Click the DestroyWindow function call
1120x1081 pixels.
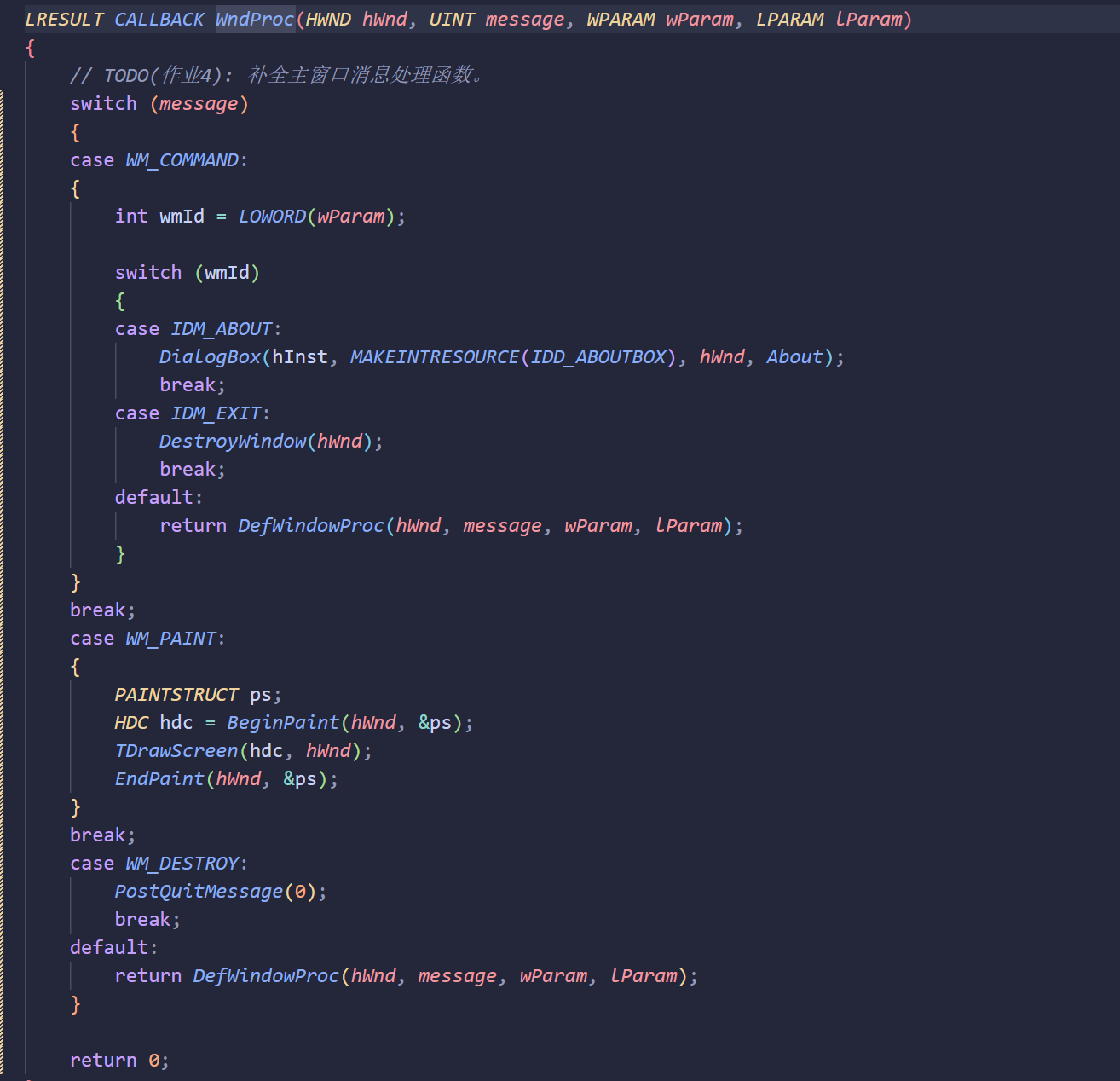[232, 442]
